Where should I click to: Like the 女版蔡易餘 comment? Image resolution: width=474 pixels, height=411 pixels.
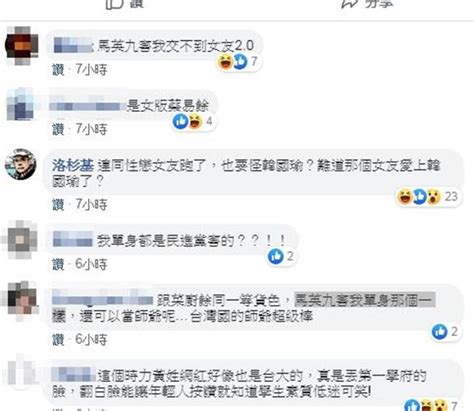[x=58, y=129]
